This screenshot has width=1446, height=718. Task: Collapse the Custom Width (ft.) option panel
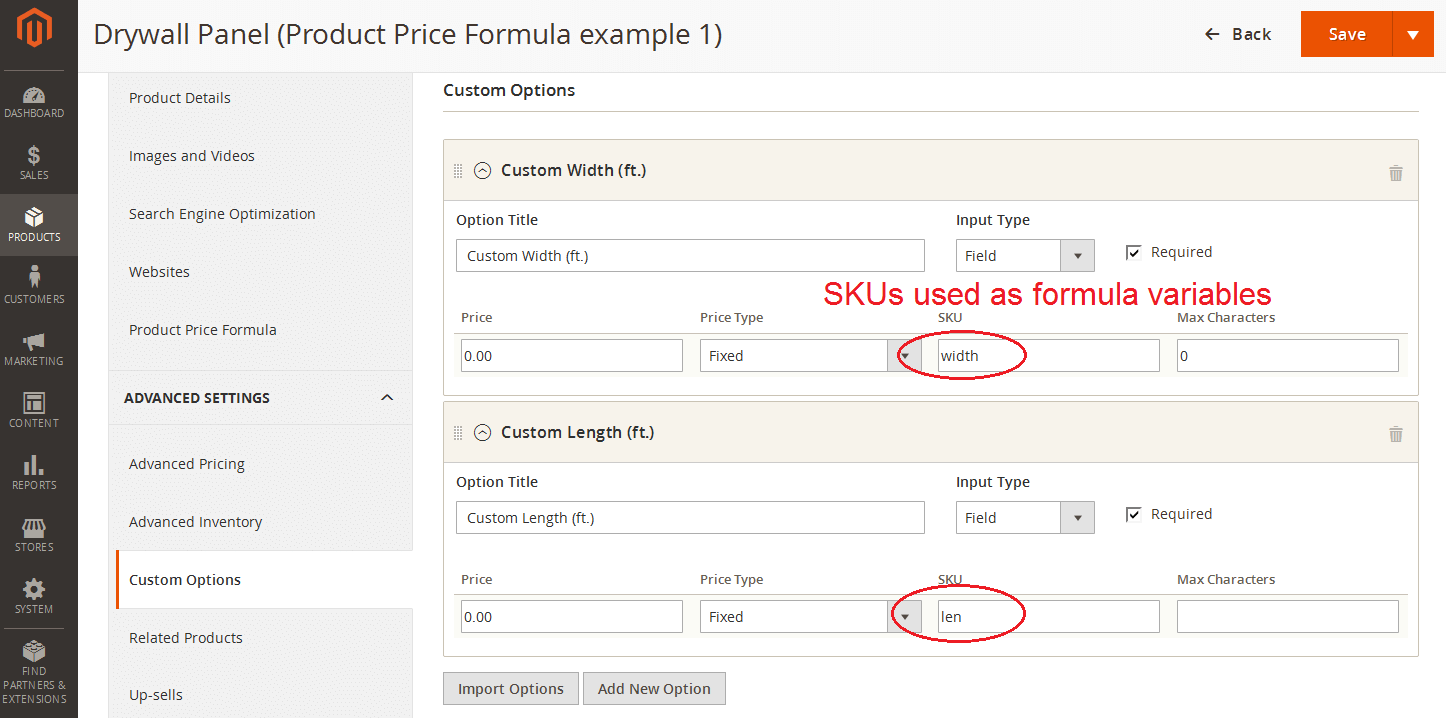click(483, 171)
